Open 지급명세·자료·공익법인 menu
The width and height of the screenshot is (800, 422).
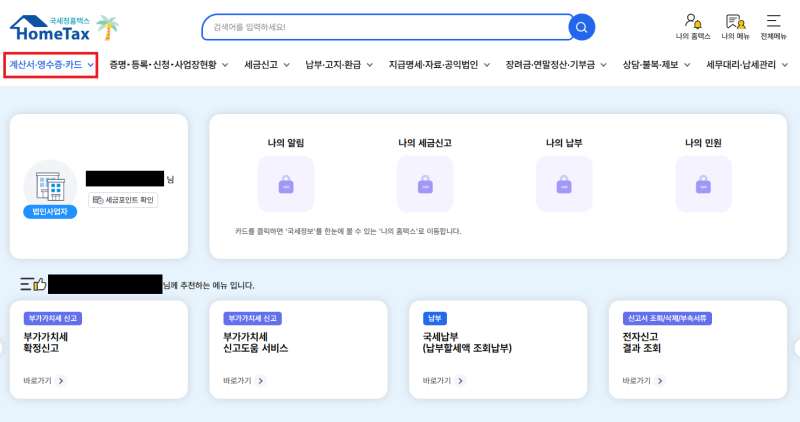(439, 65)
